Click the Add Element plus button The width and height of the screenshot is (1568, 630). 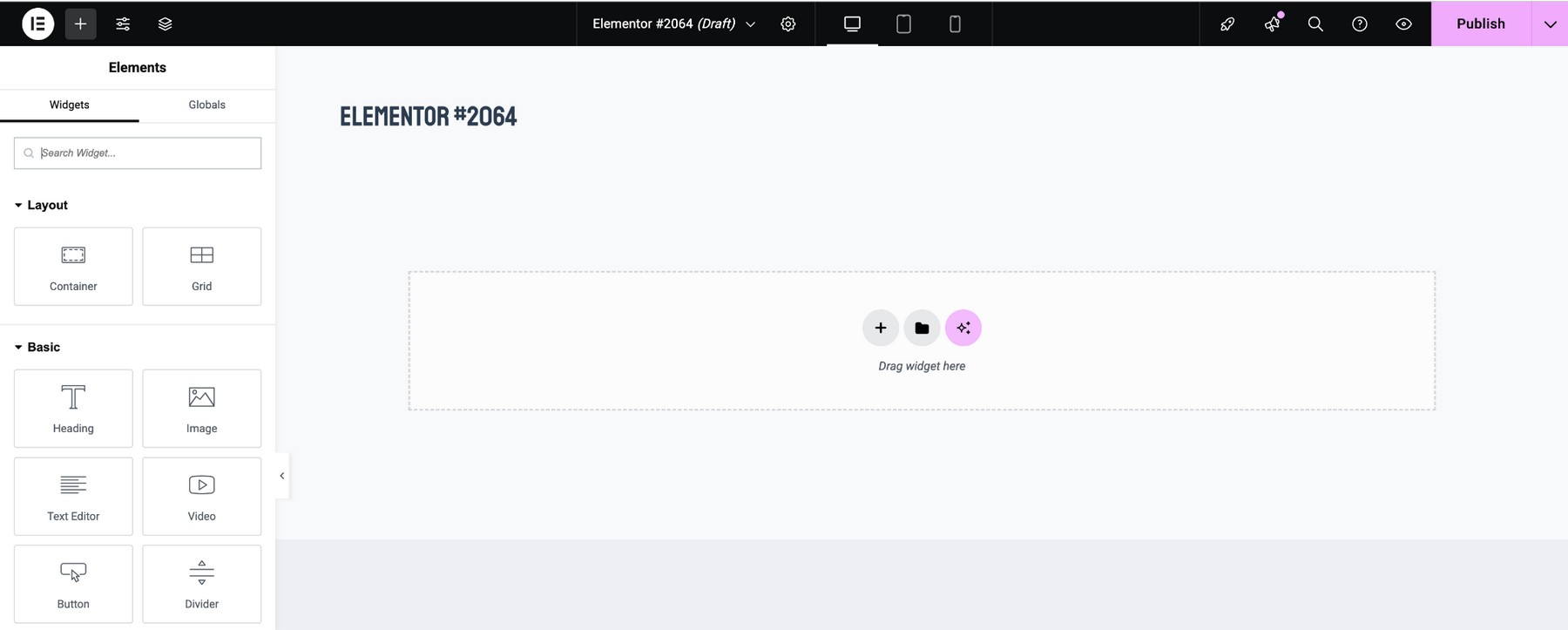[x=80, y=24]
